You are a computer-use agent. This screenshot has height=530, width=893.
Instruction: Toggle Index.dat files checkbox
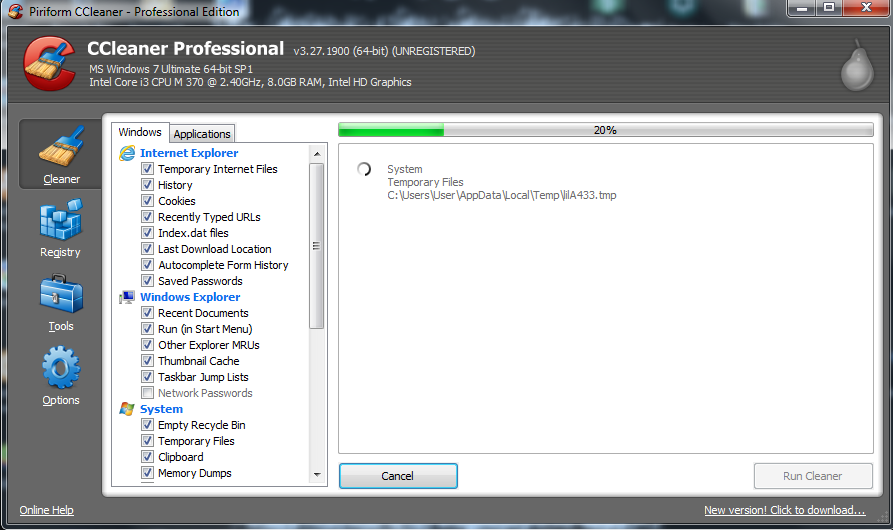(148, 232)
